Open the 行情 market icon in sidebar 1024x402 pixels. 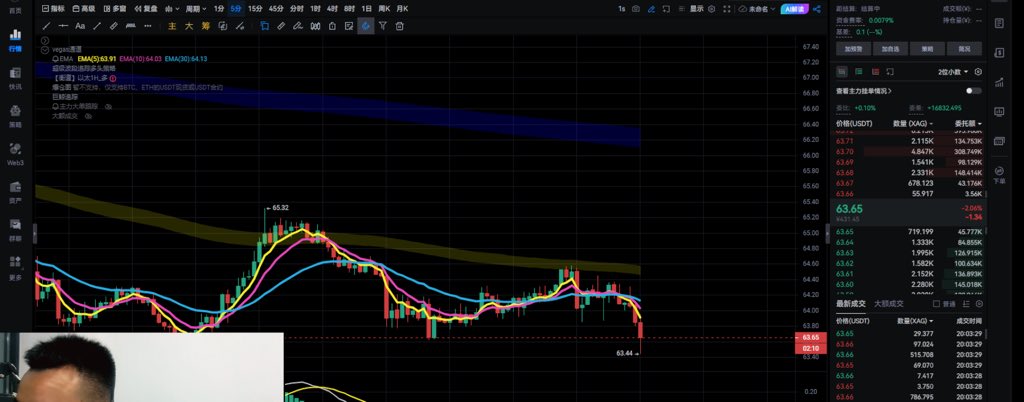click(x=15, y=40)
